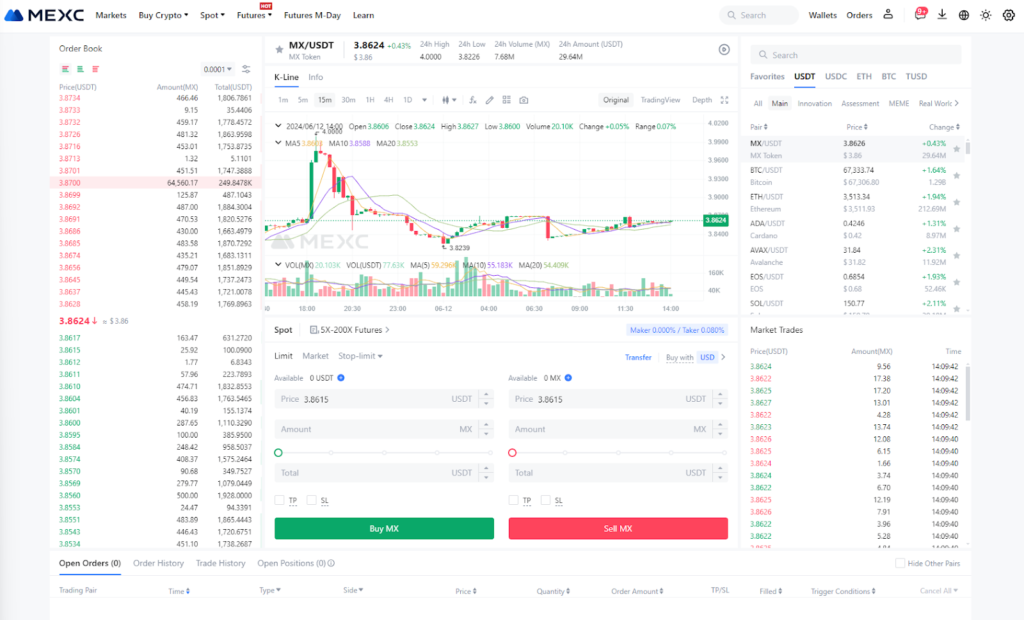The image size is (1024, 620).
Task: Enable TP on the buy order panel
Action: click(x=281, y=499)
